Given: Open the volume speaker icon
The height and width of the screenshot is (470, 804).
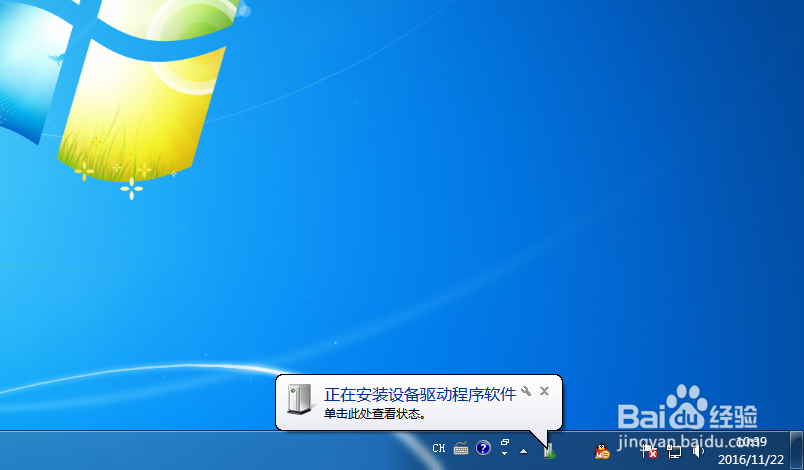Looking at the screenshot, I should coord(698,451).
